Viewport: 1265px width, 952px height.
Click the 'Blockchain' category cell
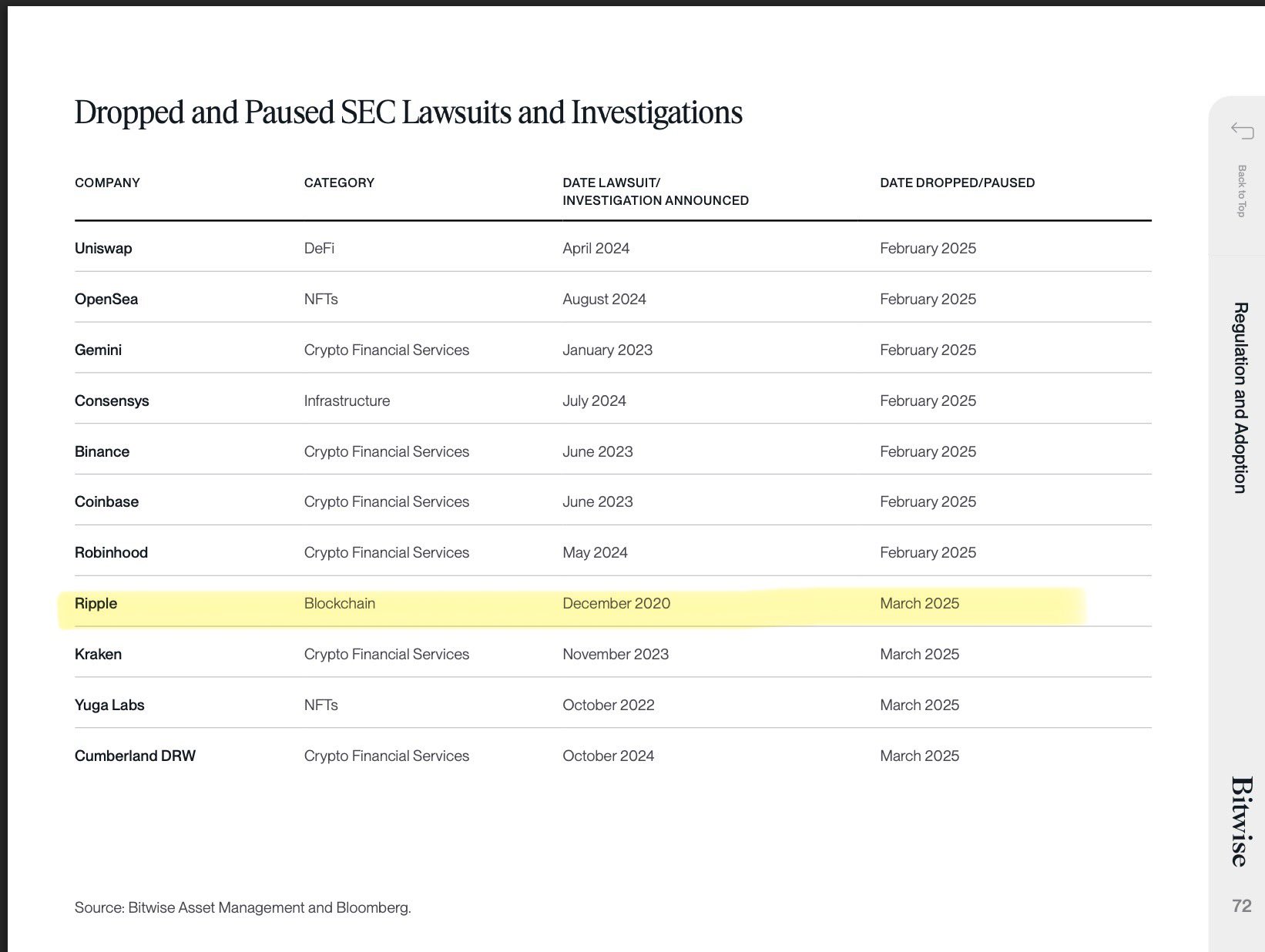click(x=340, y=603)
